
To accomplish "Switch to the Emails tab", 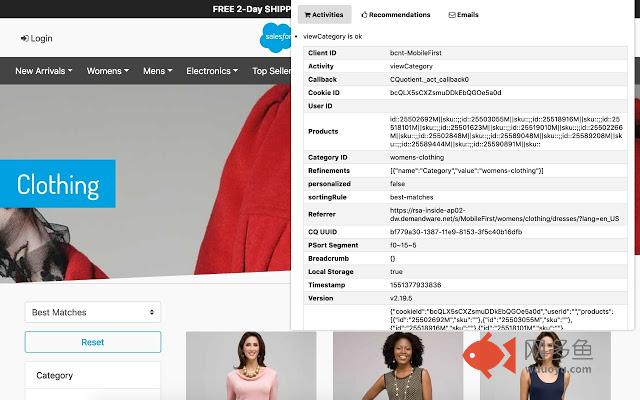I will (x=463, y=15).
